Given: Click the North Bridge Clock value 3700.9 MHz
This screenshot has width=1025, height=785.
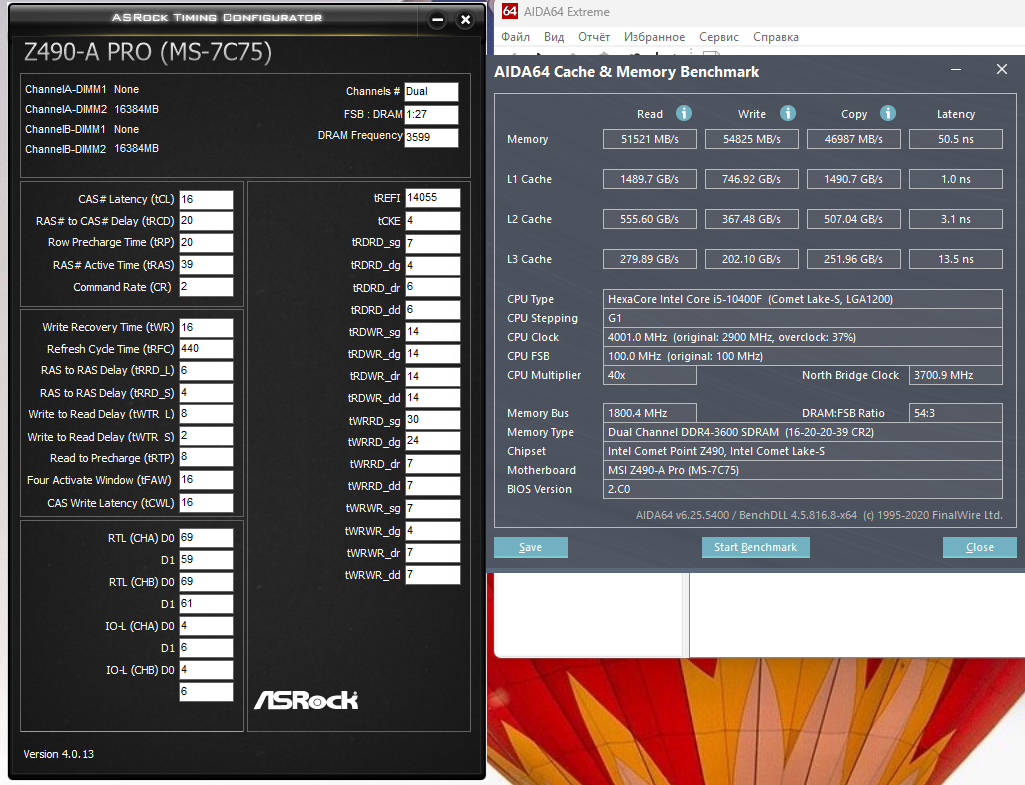Looking at the screenshot, I should click(x=955, y=375).
